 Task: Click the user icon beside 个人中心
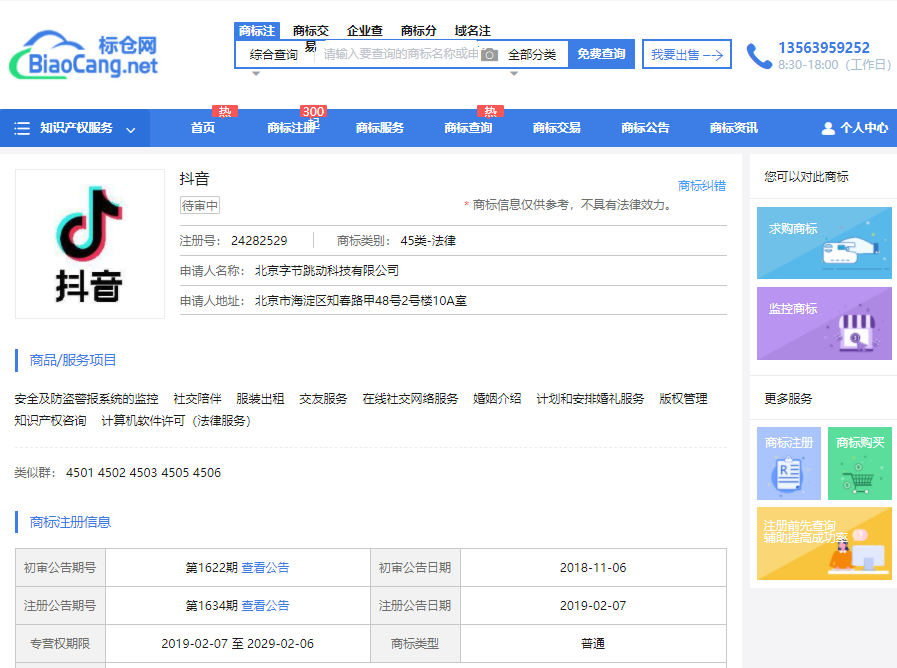[x=828, y=128]
